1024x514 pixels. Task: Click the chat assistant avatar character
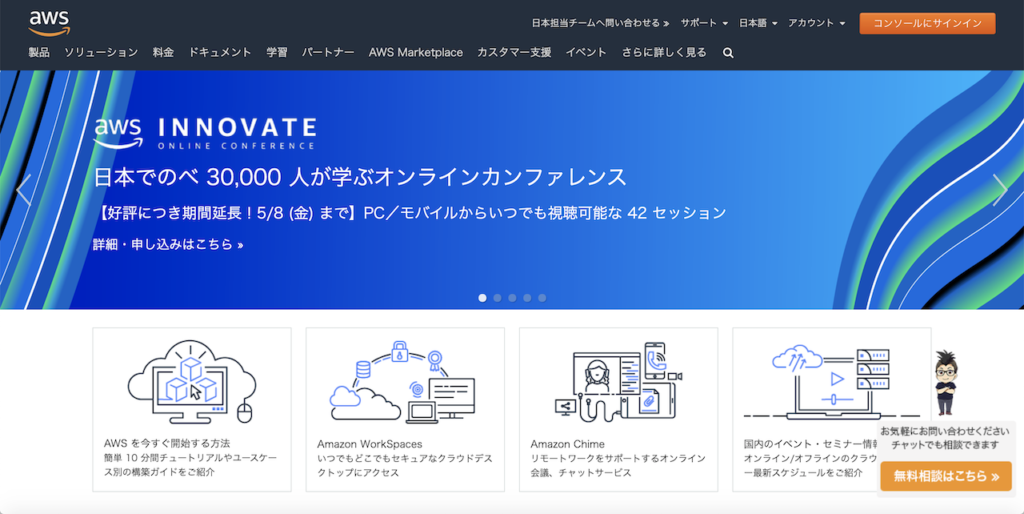pos(945,382)
